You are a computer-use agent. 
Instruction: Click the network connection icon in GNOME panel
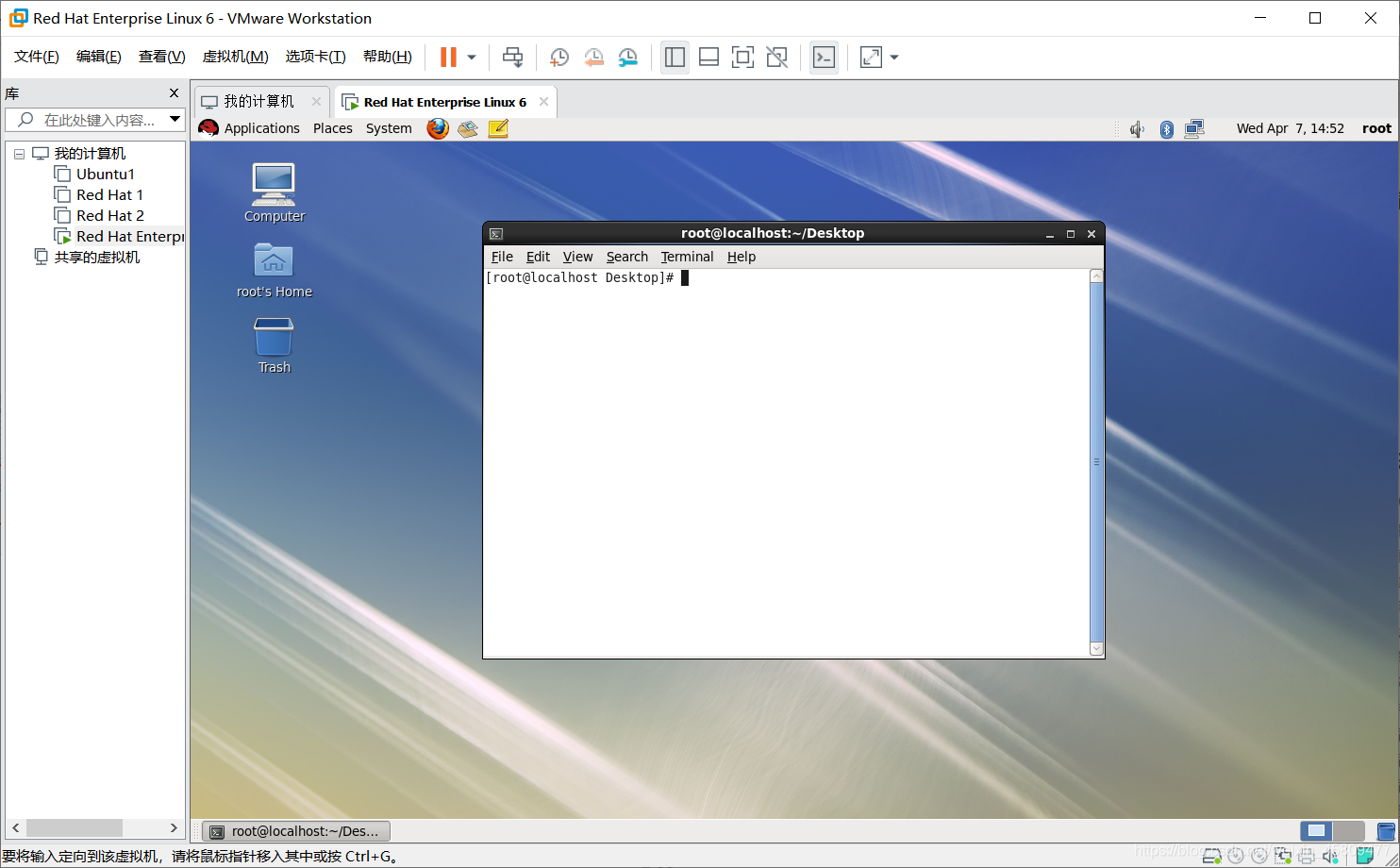coord(1194,128)
